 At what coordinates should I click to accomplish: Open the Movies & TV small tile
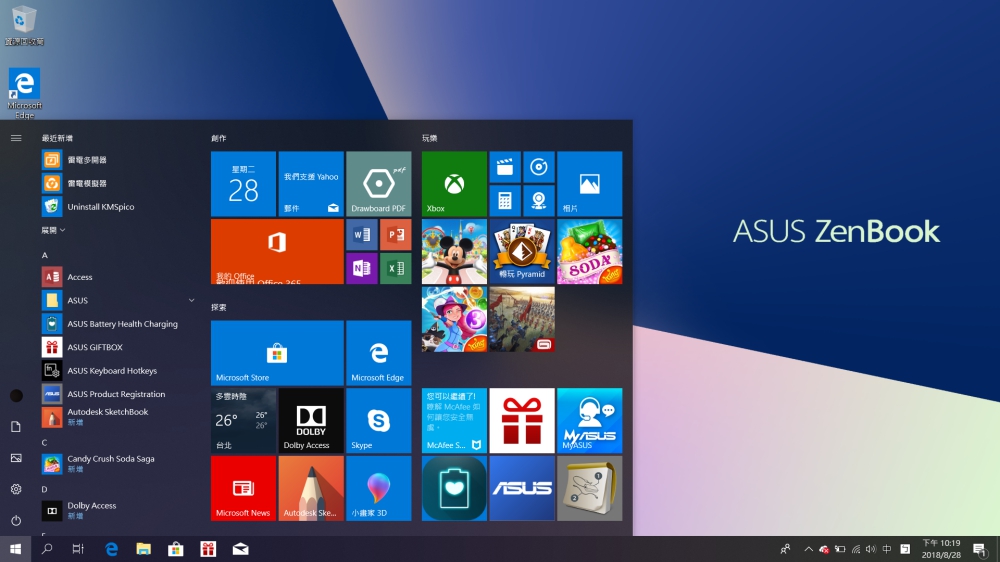[x=505, y=167]
